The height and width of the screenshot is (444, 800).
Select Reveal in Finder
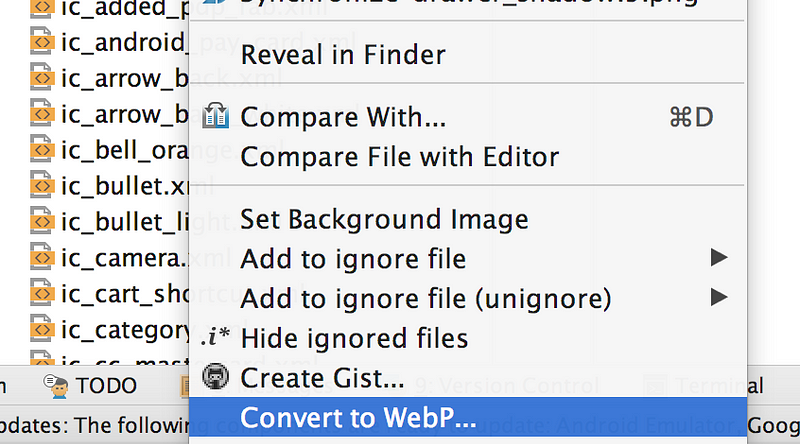tap(468, 54)
